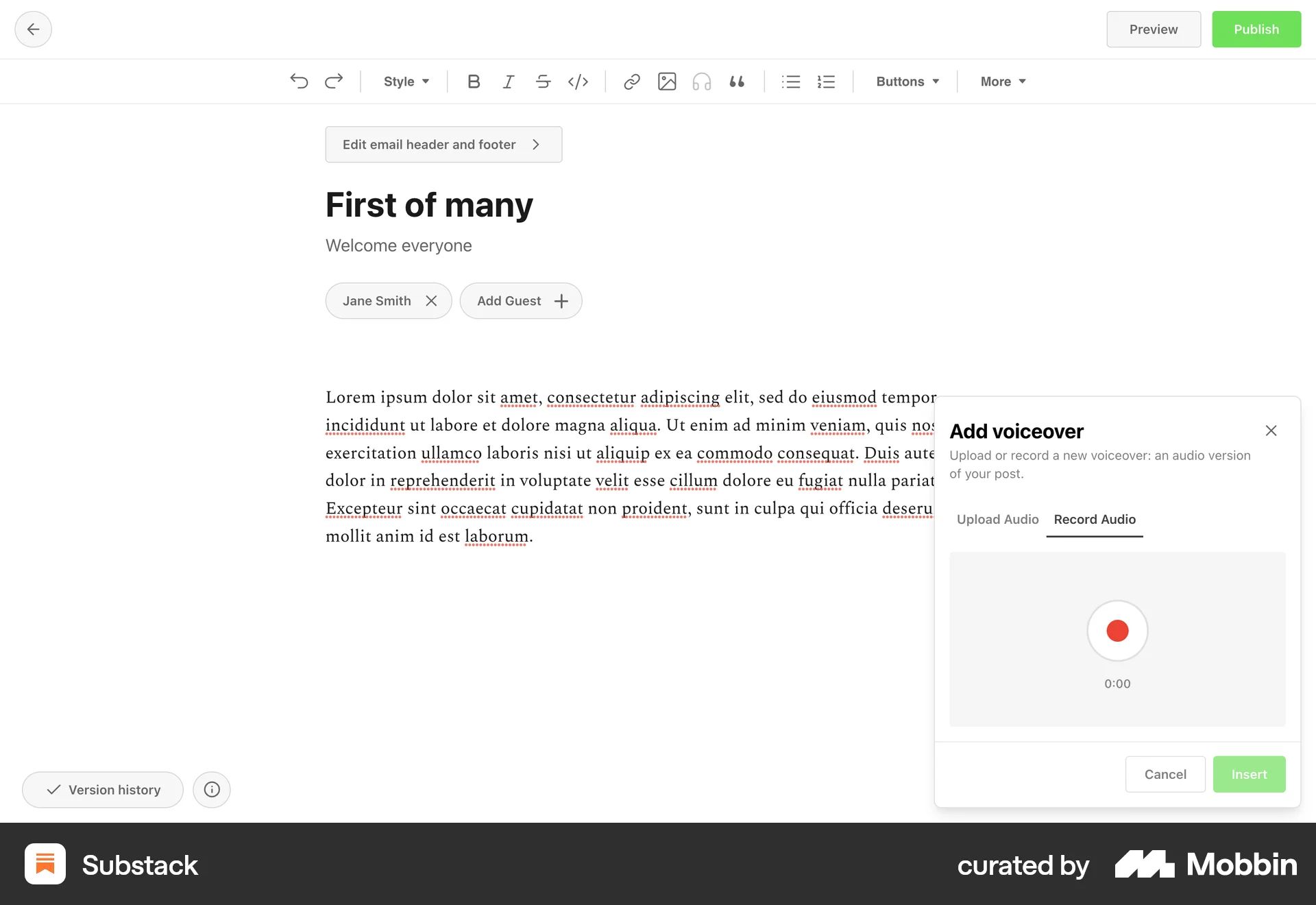Toggle strikethrough formatting
Screen dimensions: 1316x905
click(x=543, y=82)
